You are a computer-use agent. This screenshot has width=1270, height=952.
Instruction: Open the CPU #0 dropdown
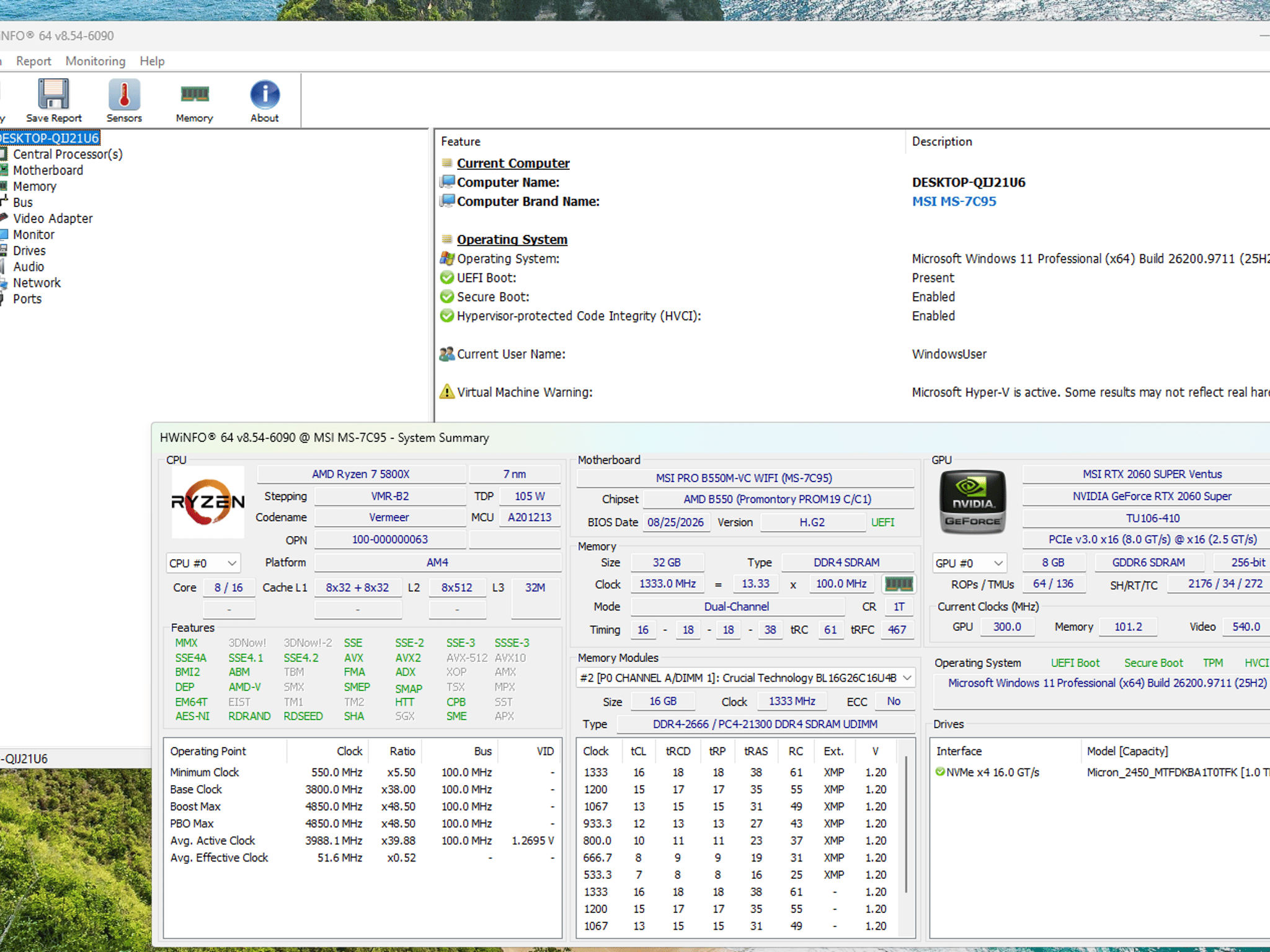tap(203, 563)
